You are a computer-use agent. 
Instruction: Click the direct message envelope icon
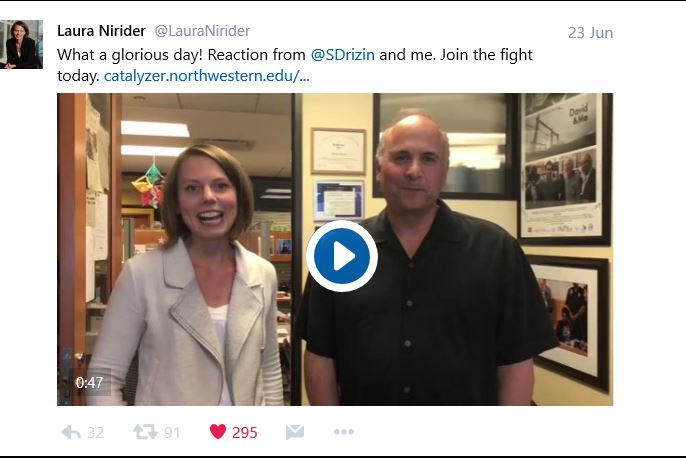(295, 432)
